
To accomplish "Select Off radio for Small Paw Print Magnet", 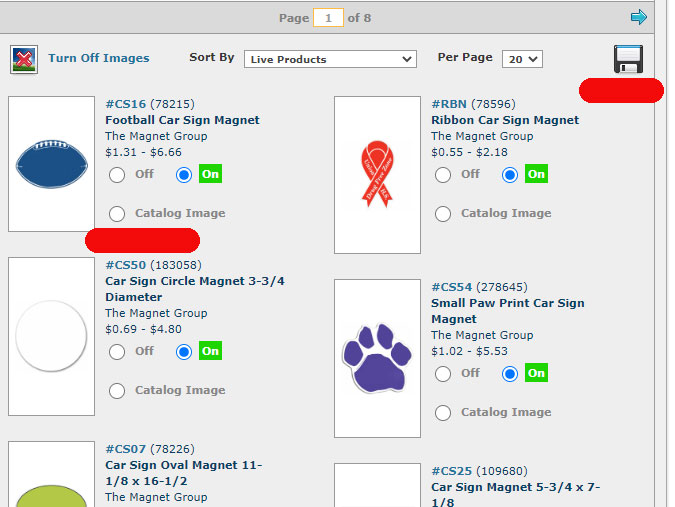I will tap(443, 374).
